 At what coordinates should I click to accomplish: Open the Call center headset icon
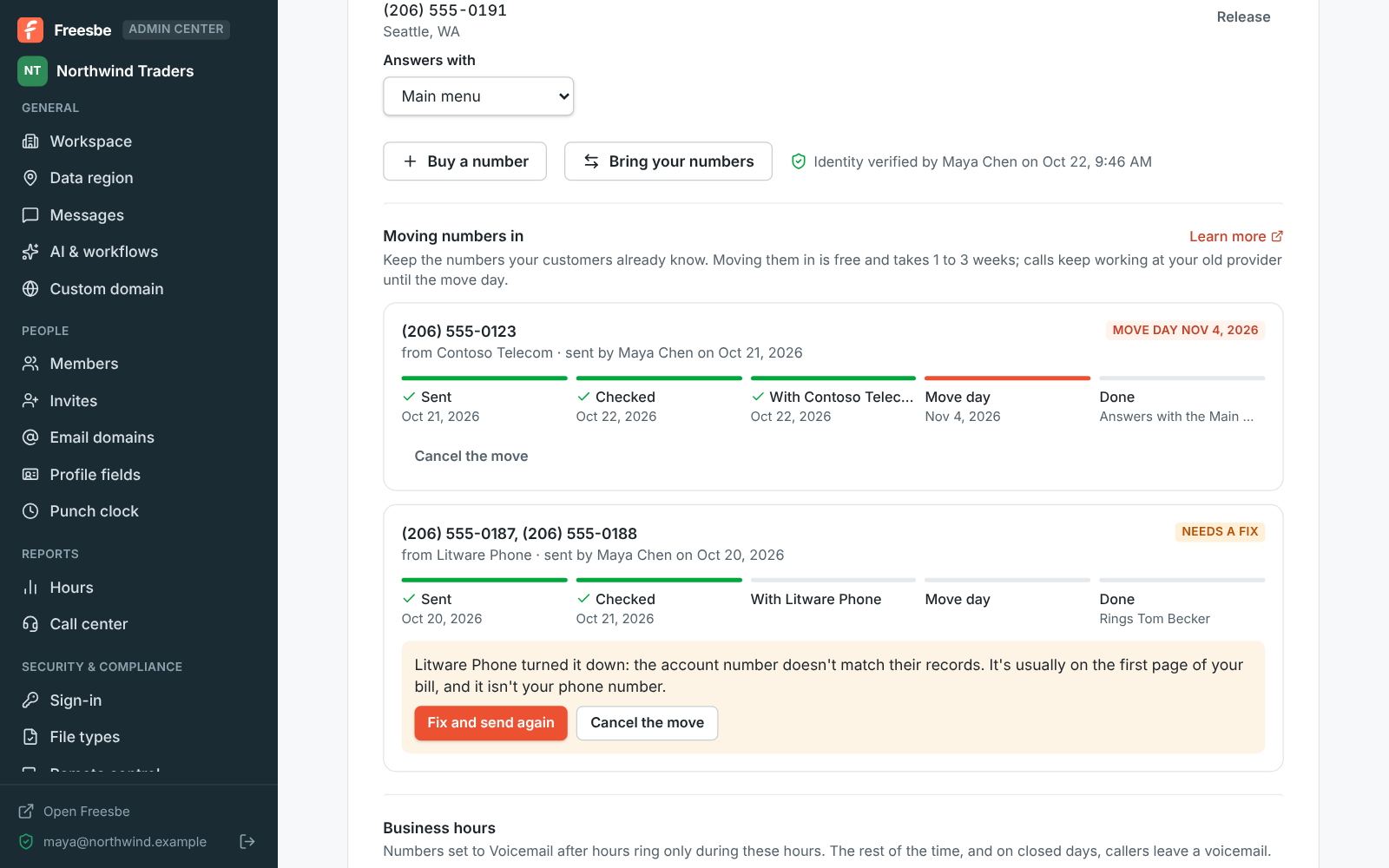tap(30, 624)
